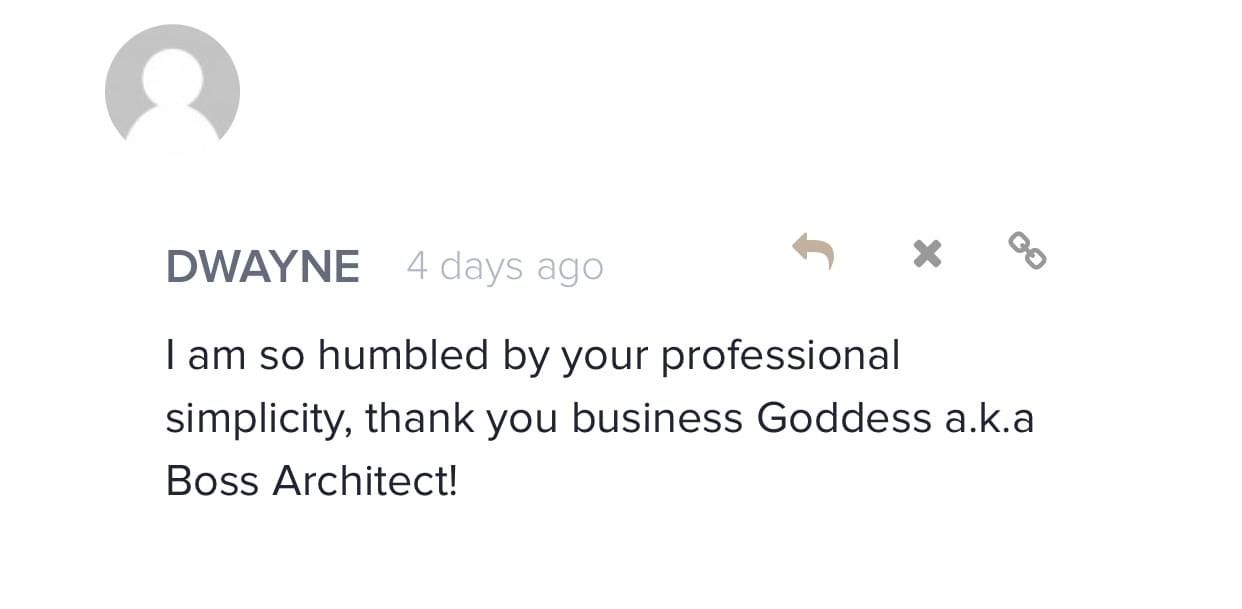1242x609 pixels.
Task: Select the "Boss Architect!" text line
Action: coord(311,481)
